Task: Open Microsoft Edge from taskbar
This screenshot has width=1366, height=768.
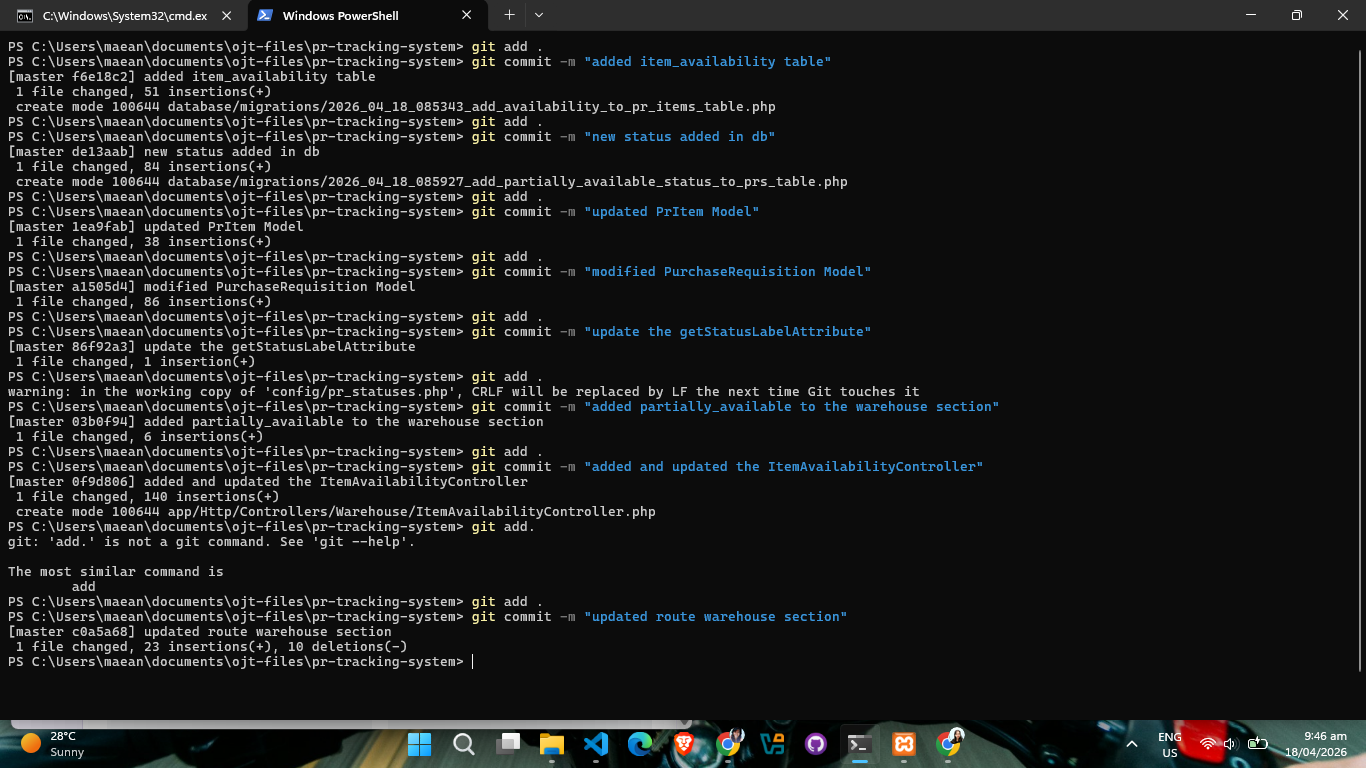Action: coord(640,744)
